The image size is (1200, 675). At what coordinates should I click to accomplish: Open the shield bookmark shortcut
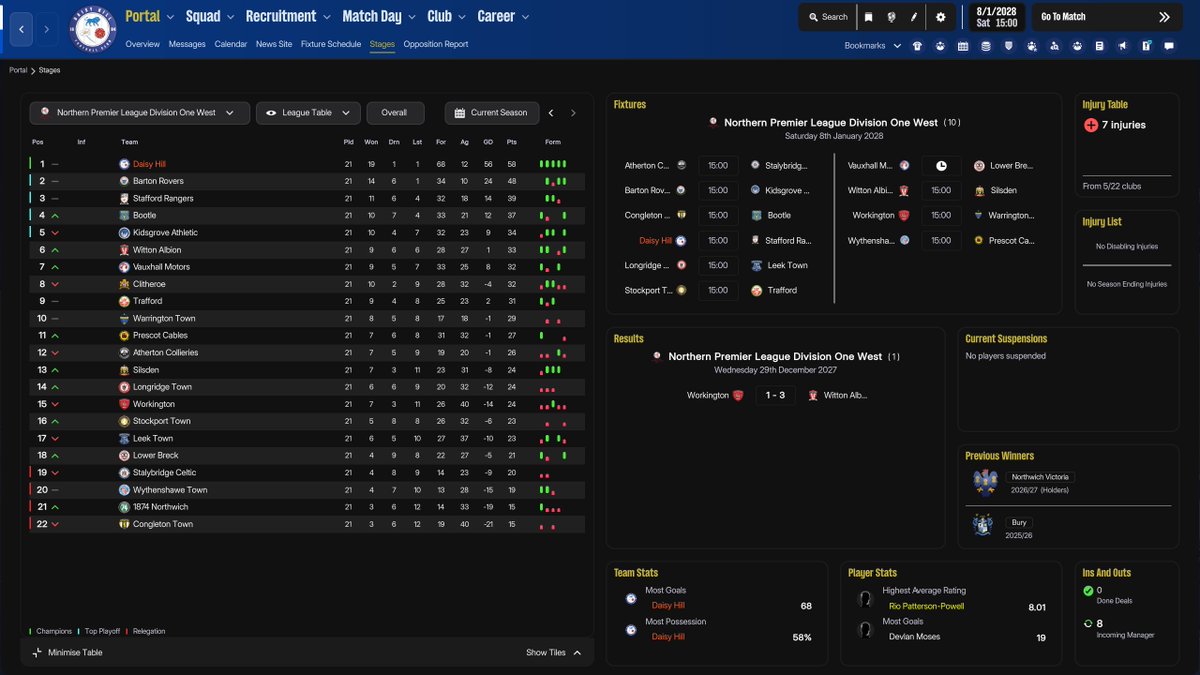pos(1009,45)
